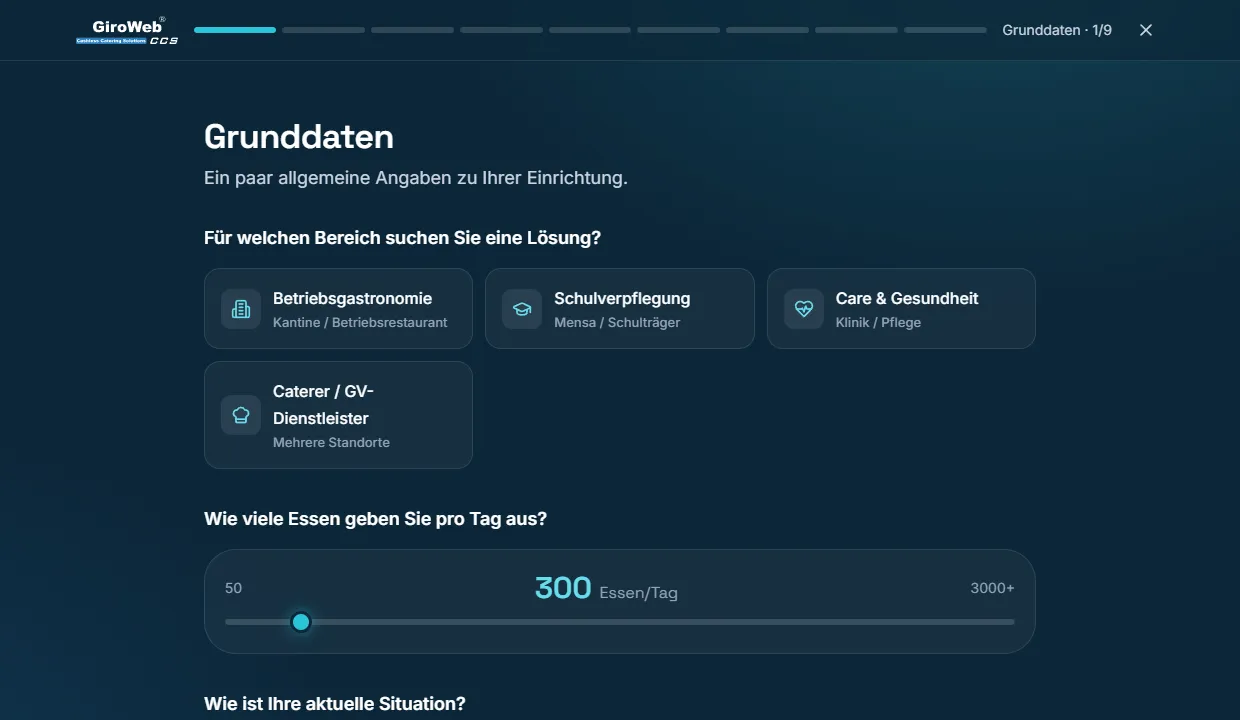Screen dimensions: 1240x720
Task: Click 'Wie ist Ihre aktuelle Situation?' heading
Action: click(335, 704)
